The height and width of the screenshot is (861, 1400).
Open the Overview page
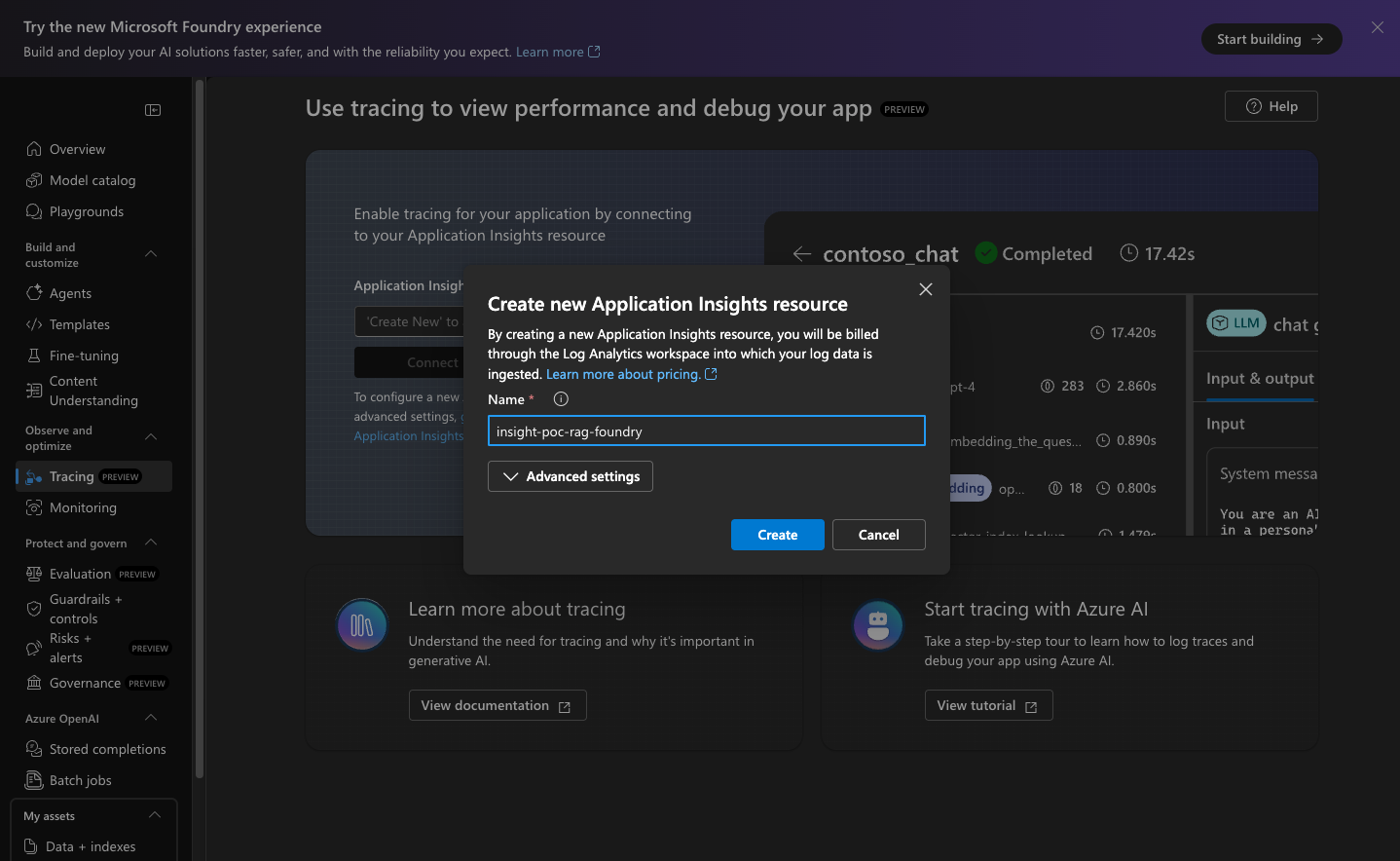pos(76,148)
